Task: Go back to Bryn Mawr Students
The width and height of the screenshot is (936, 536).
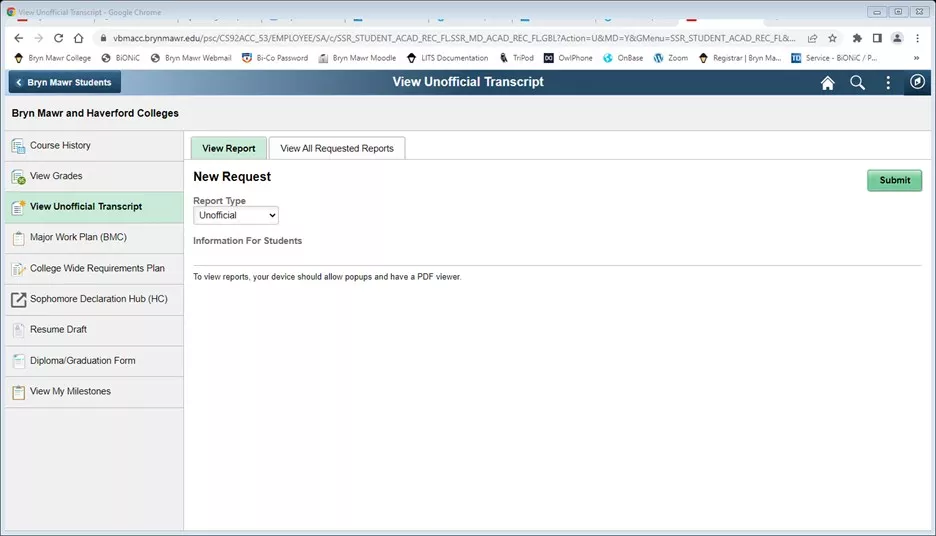Action: point(64,82)
